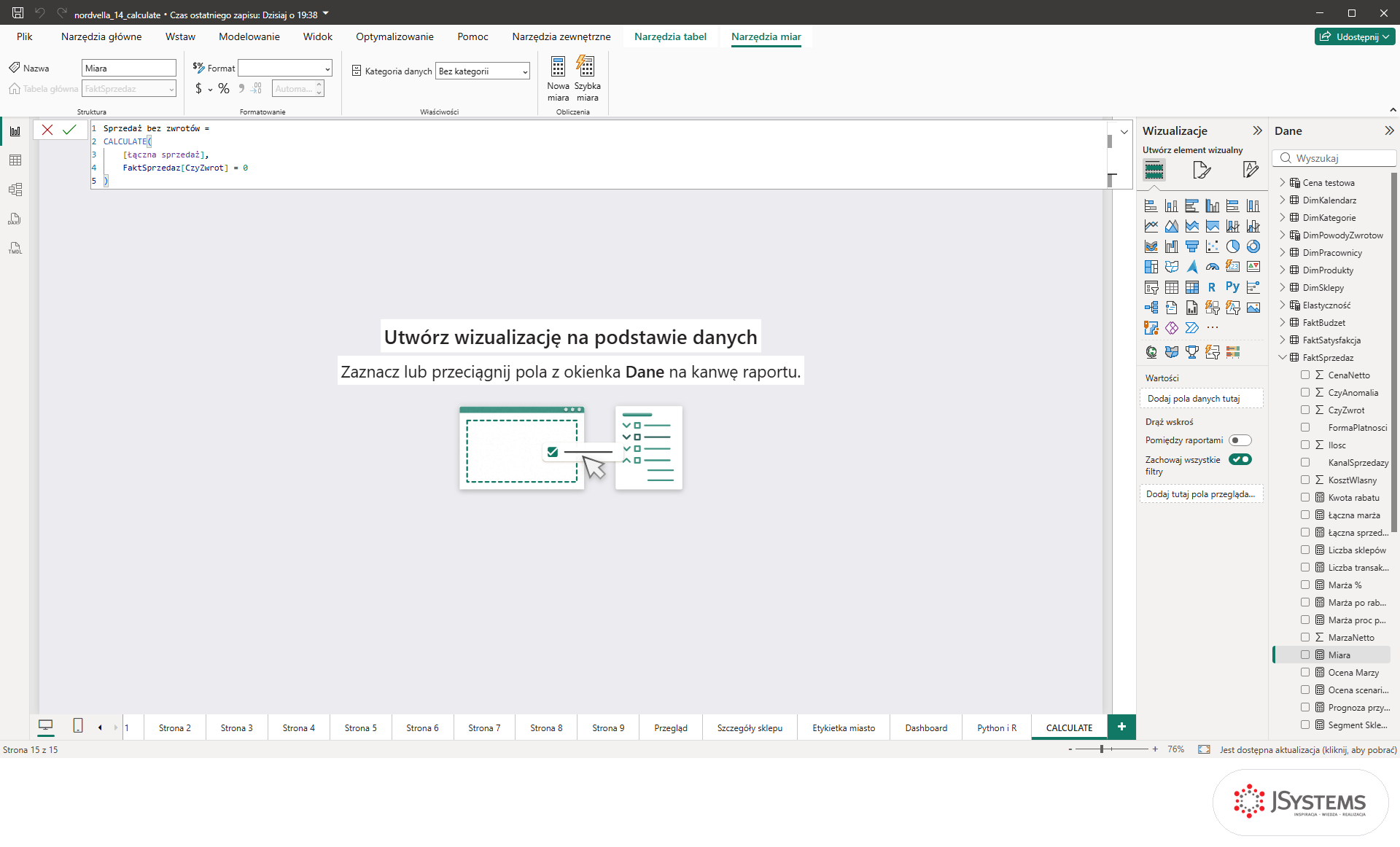Click the Nazwa measure name field
Viewport: 1400px width, 847px height.
[x=129, y=68]
